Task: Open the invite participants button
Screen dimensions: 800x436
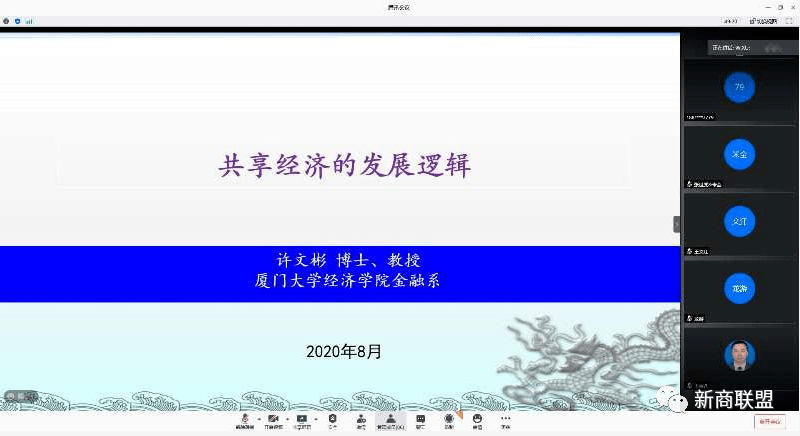Action: pyautogui.click(x=361, y=421)
